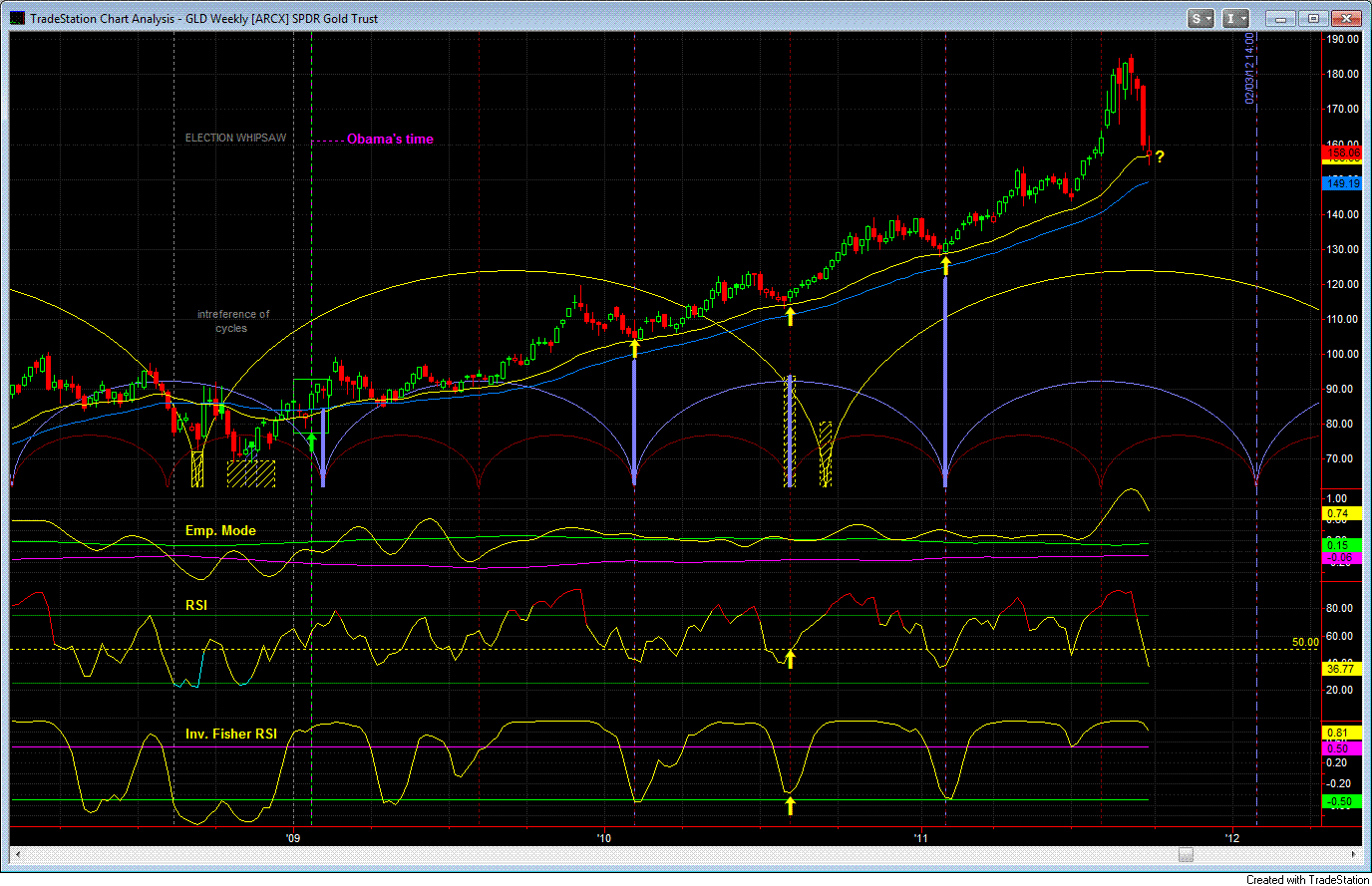
Task: Click the 60.00 RSI axis label
Action: pos(1339,636)
